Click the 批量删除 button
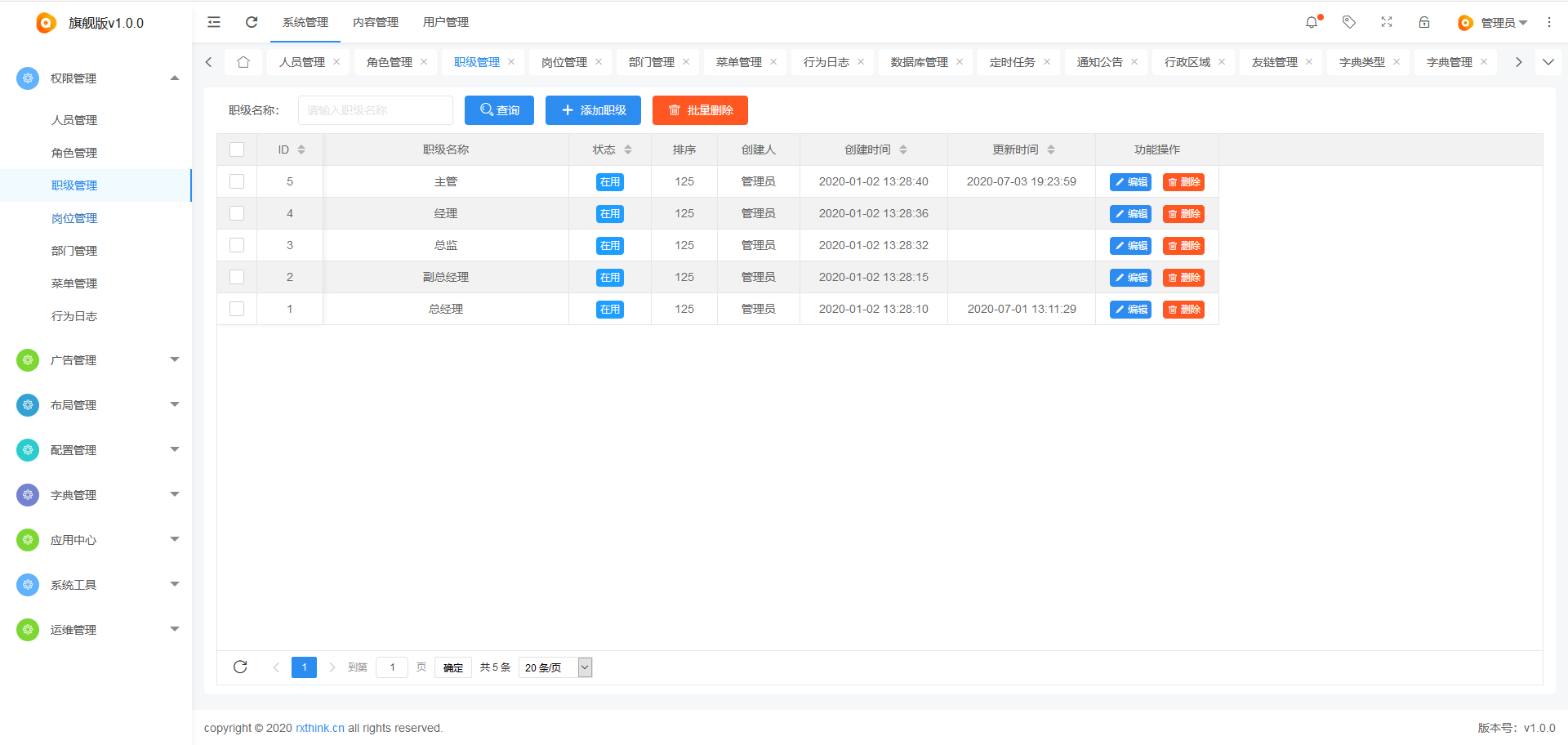This screenshot has width=1568, height=745. tap(700, 110)
